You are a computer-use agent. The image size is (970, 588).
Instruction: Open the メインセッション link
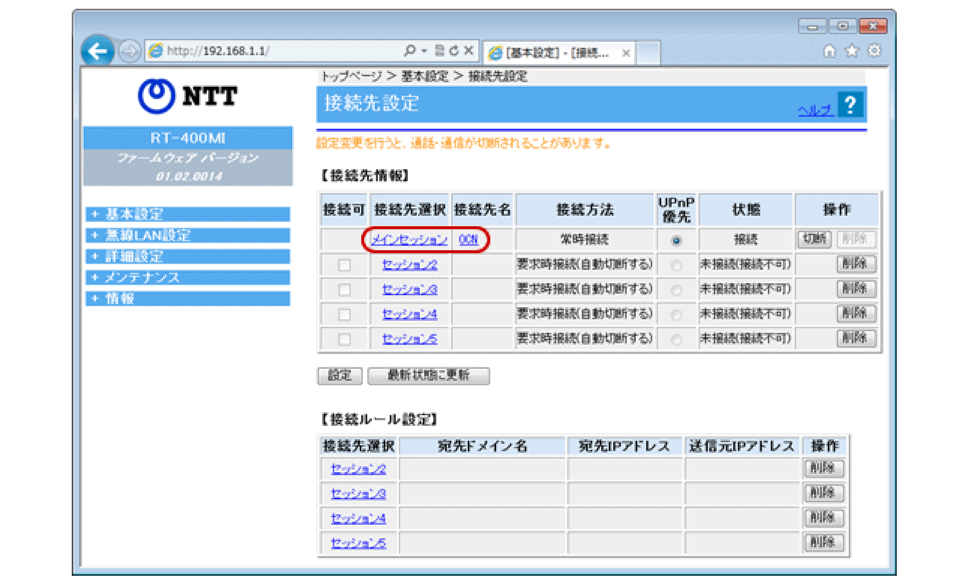pyautogui.click(x=410, y=240)
